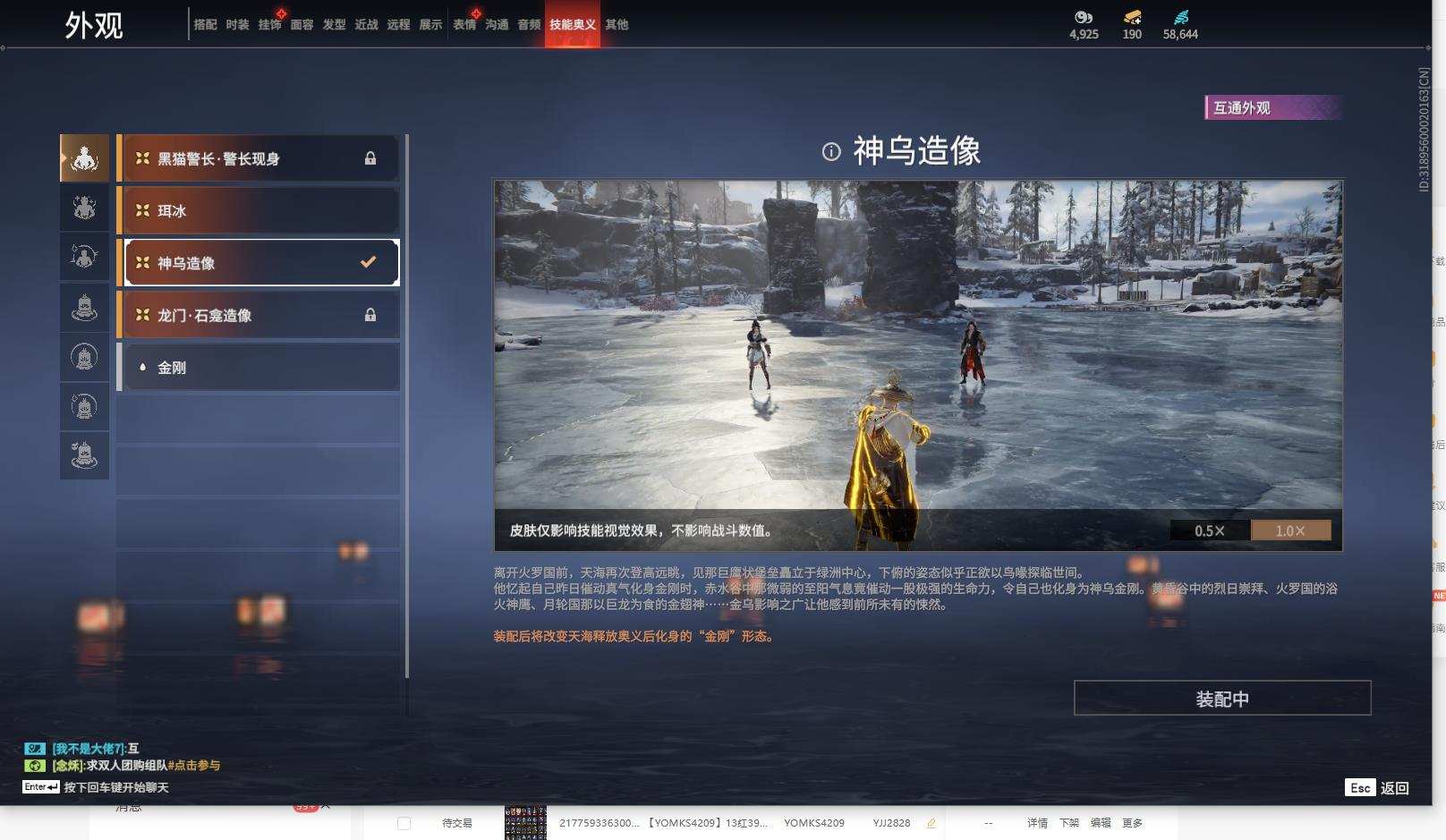The width and height of the screenshot is (1446, 840).
Task: Click the #点击参与 link in chat
Action: 193,765
